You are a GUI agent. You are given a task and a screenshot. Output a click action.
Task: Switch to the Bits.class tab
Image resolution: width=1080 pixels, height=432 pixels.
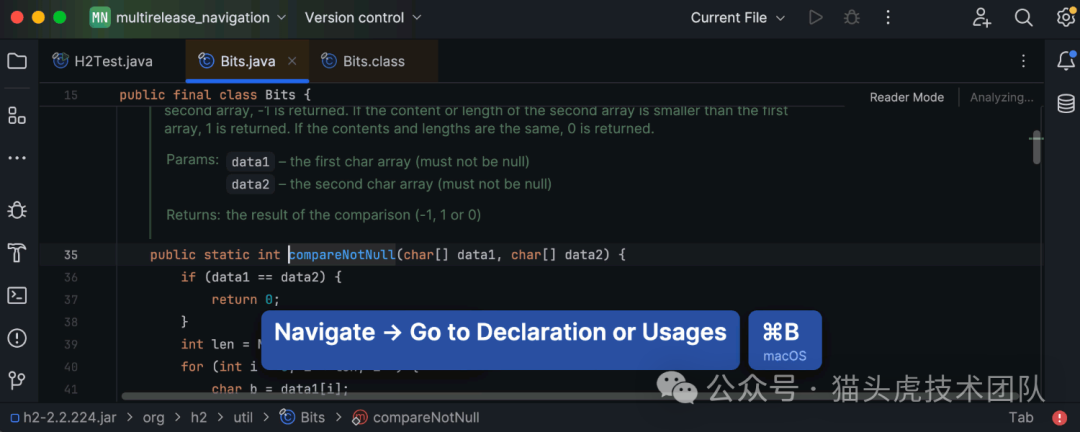tap(363, 61)
